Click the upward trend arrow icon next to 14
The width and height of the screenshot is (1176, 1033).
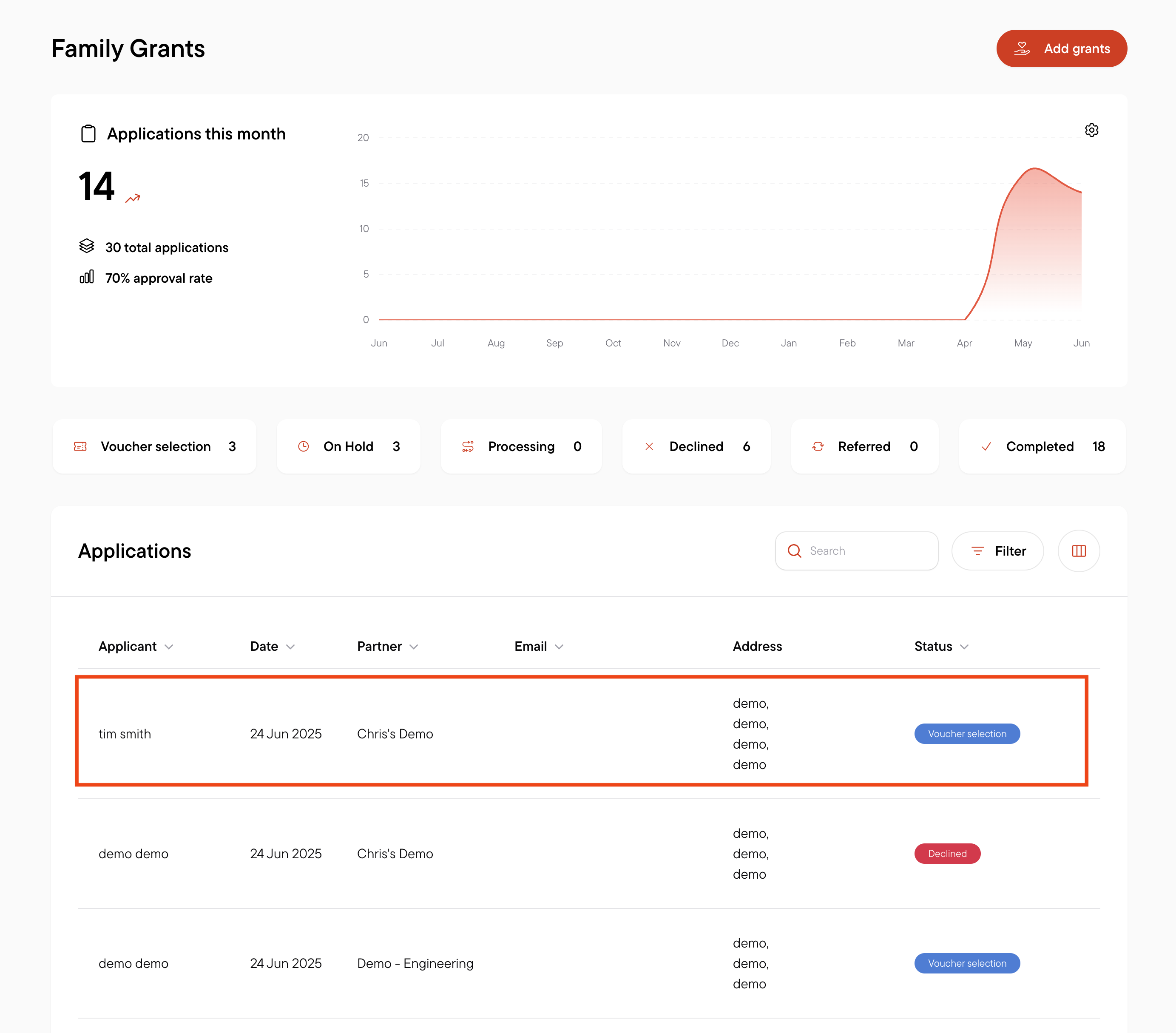coord(133,199)
